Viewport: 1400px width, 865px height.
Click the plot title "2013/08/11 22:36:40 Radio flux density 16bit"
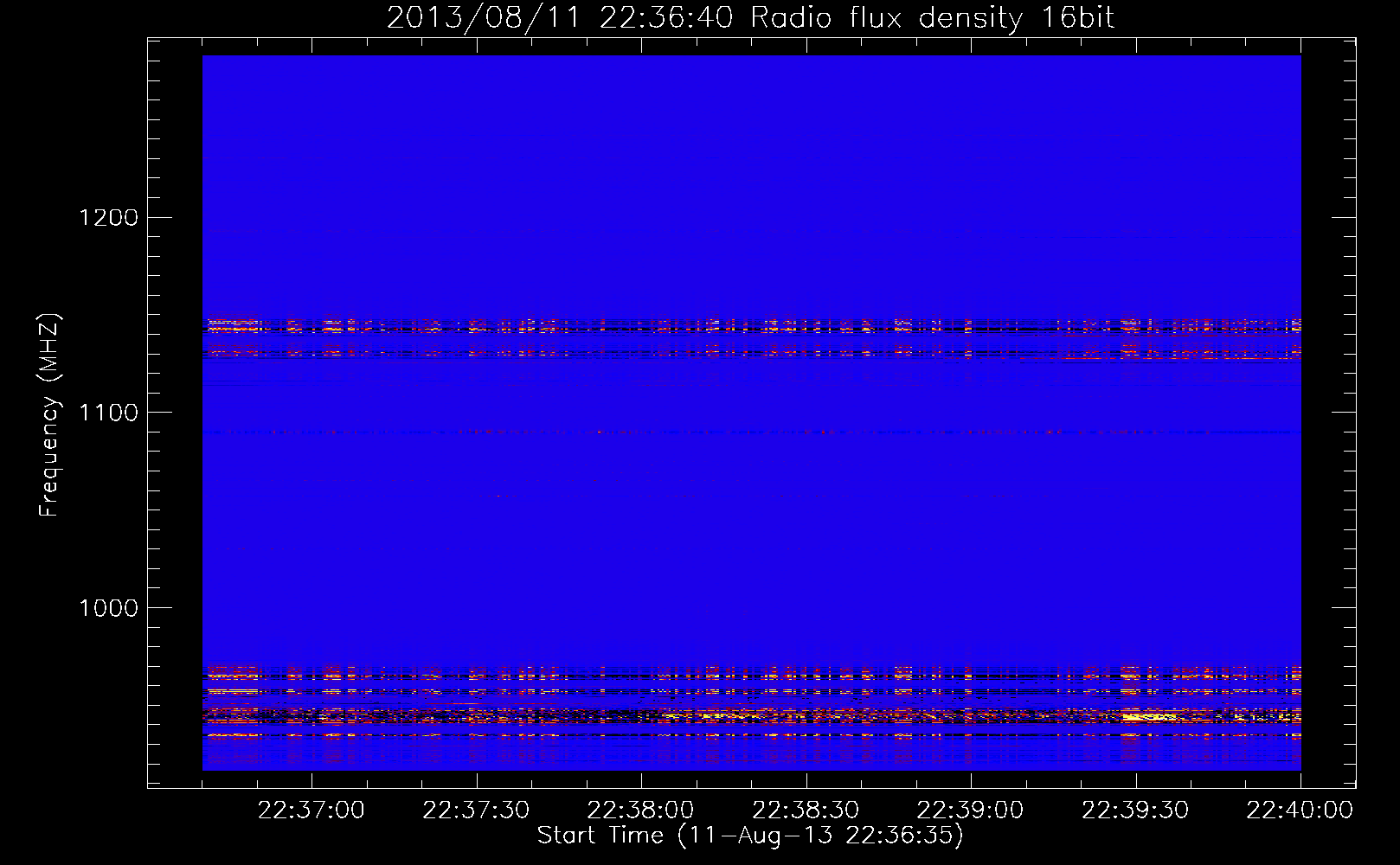tap(750, 18)
